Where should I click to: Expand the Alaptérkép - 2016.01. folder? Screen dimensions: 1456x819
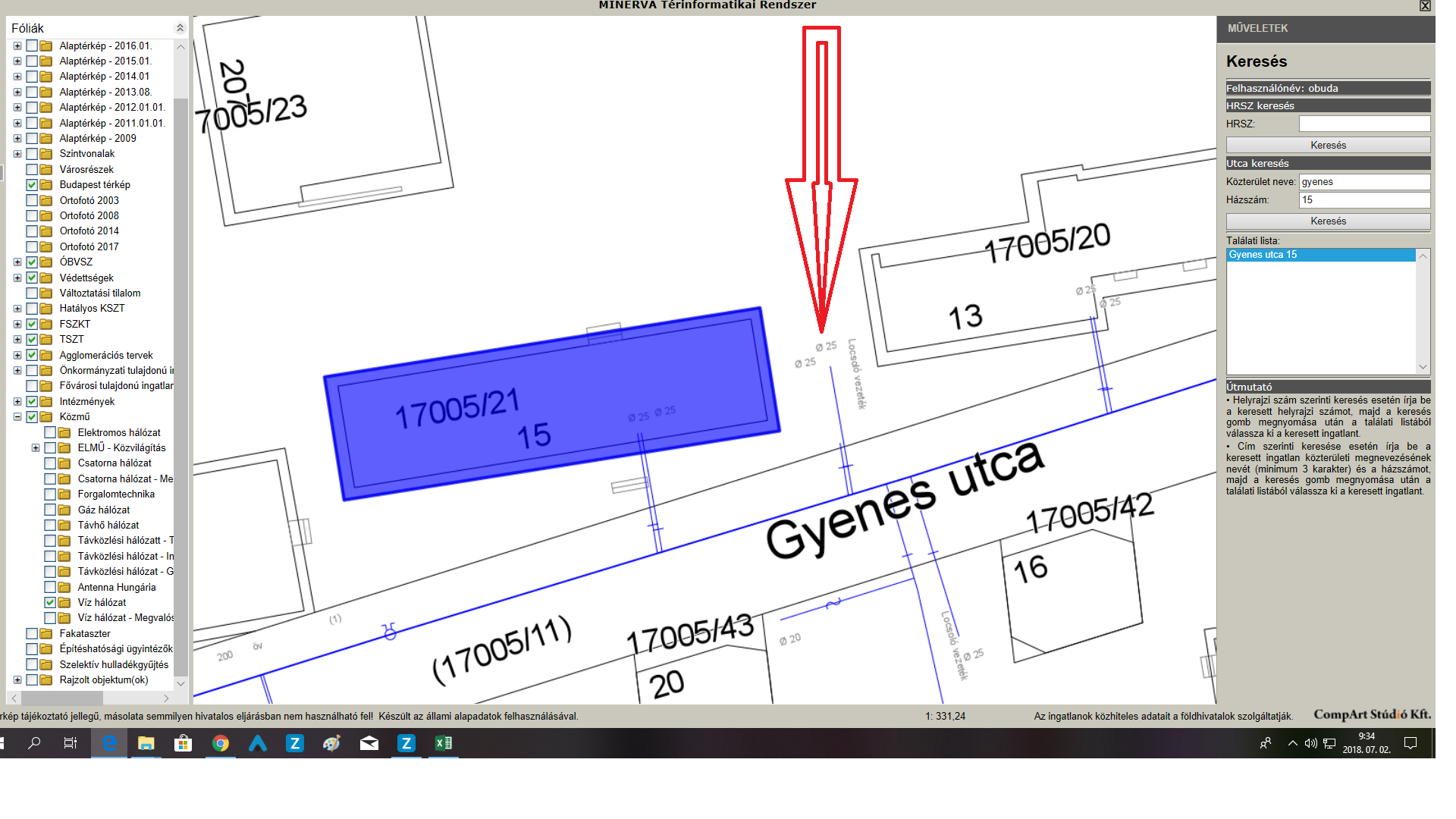coord(17,46)
